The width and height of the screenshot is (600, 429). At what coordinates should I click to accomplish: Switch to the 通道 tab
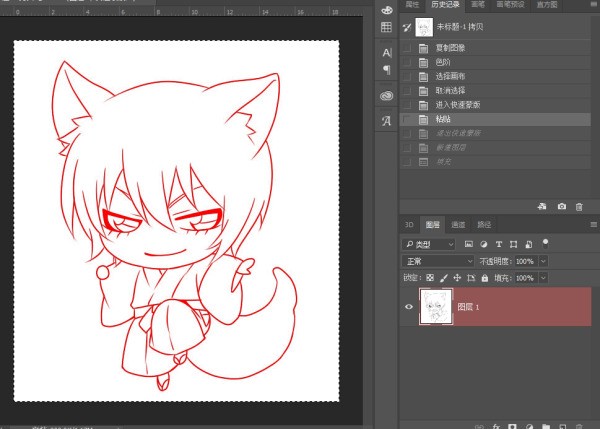pyautogui.click(x=458, y=225)
